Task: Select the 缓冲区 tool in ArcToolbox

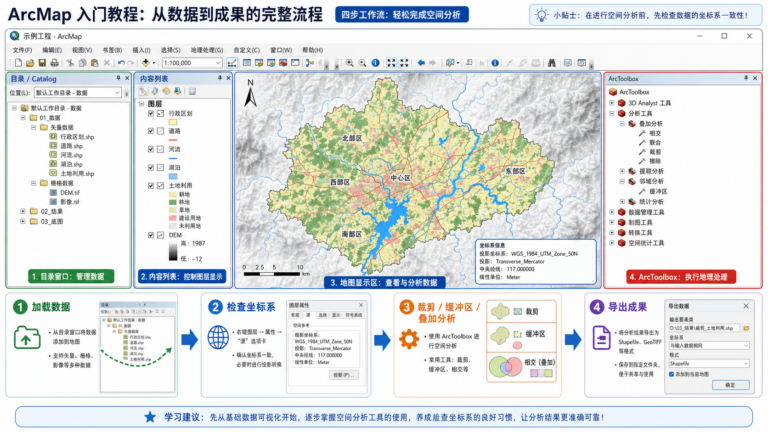Action: (x=658, y=192)
